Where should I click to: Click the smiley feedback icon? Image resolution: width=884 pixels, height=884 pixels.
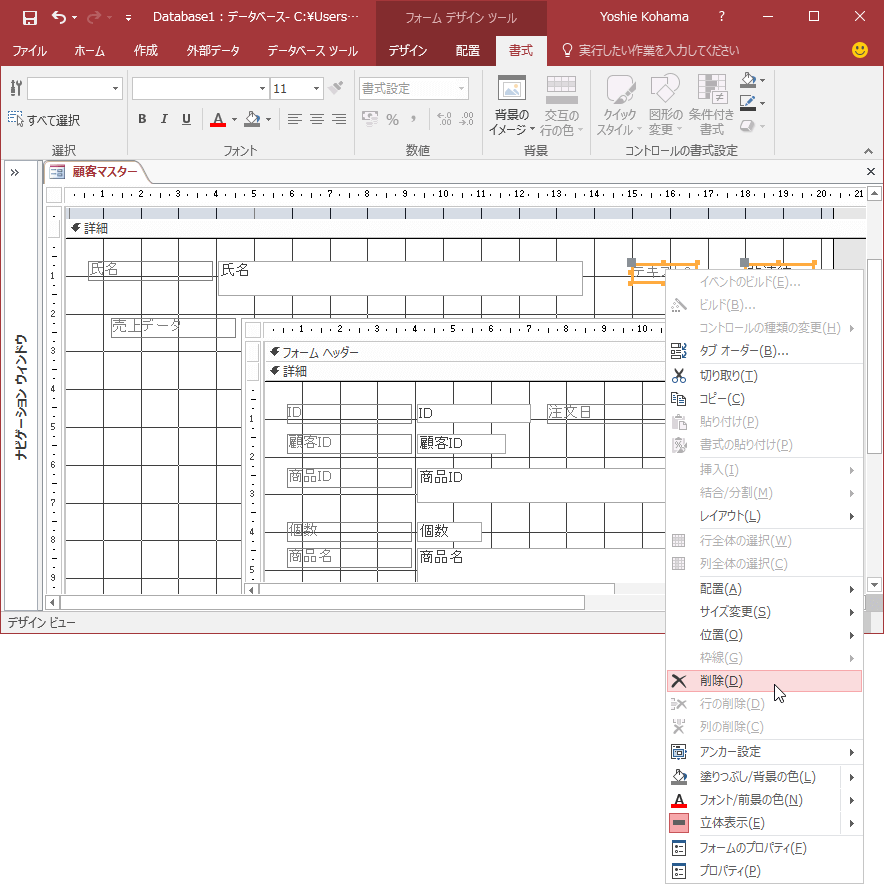click(860, 50)
